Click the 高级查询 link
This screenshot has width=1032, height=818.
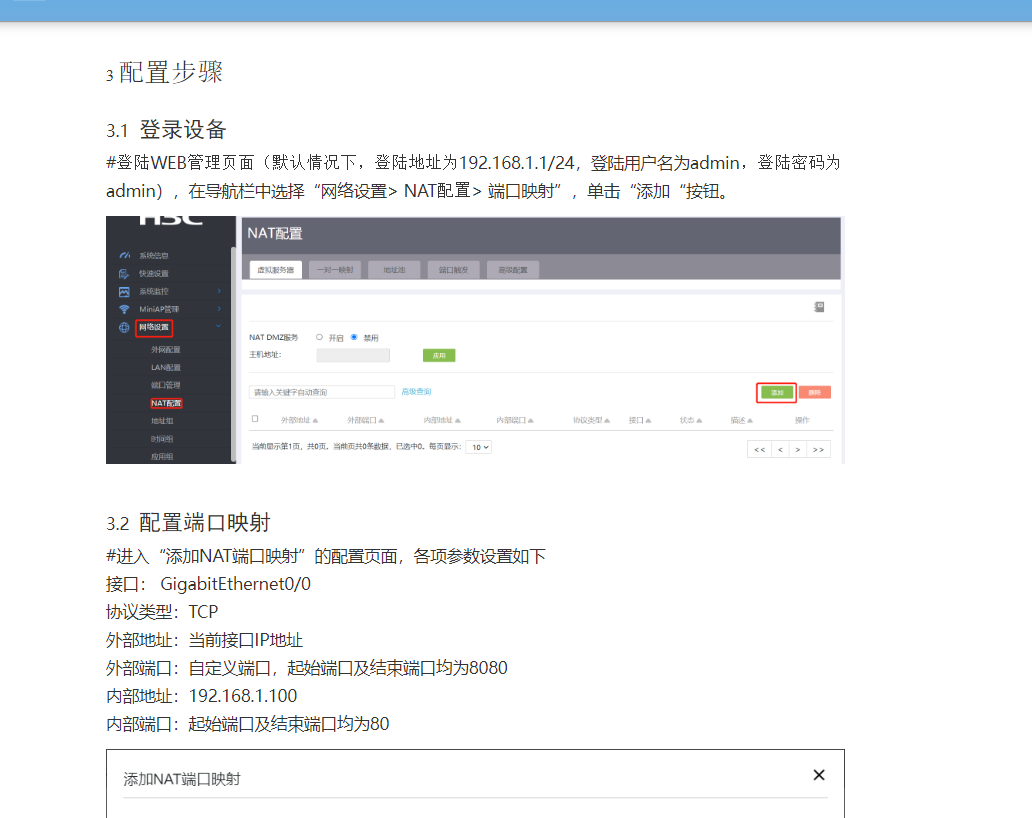(x=416, y=392)
